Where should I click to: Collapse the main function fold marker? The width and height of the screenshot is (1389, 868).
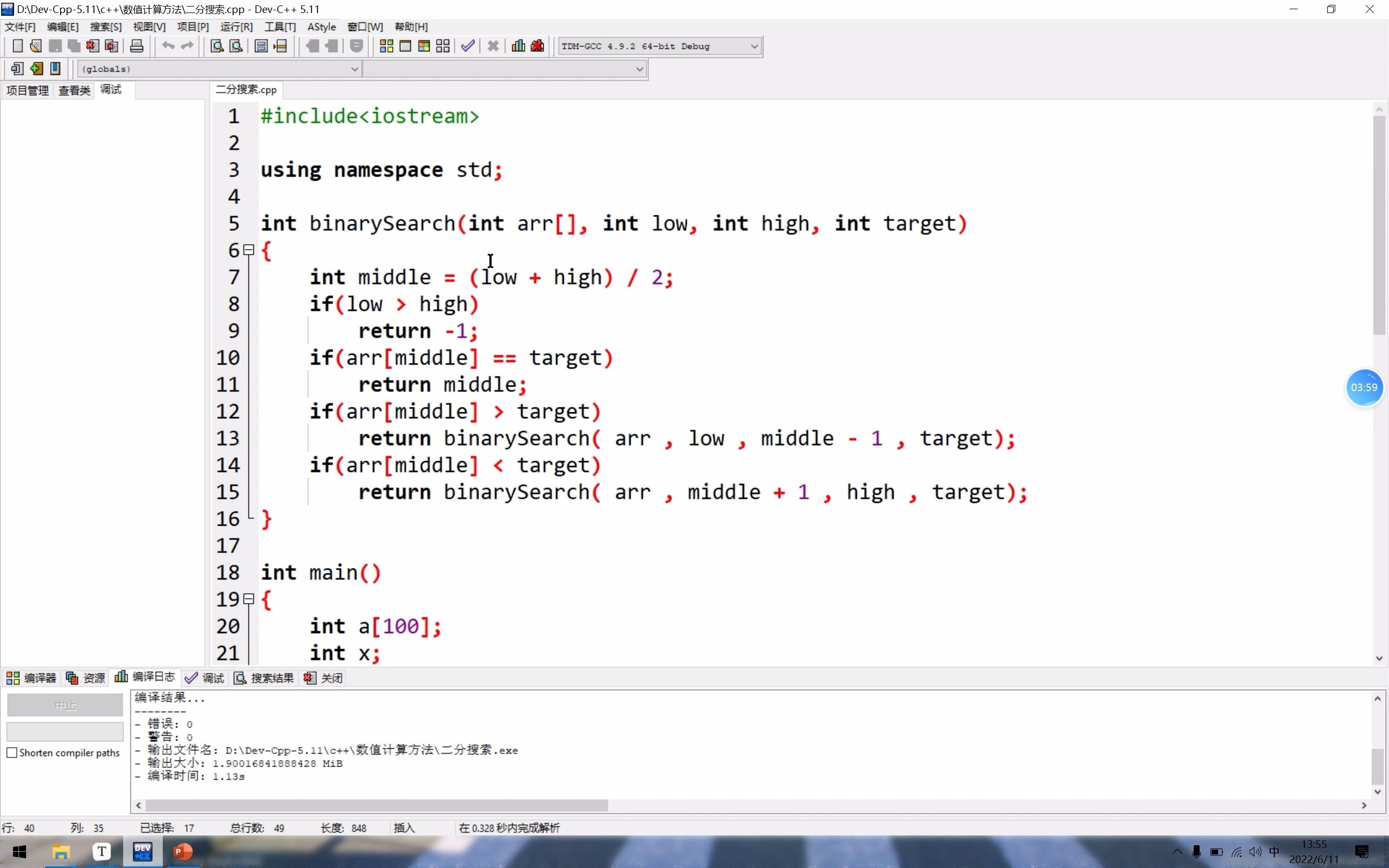point(249,599)
